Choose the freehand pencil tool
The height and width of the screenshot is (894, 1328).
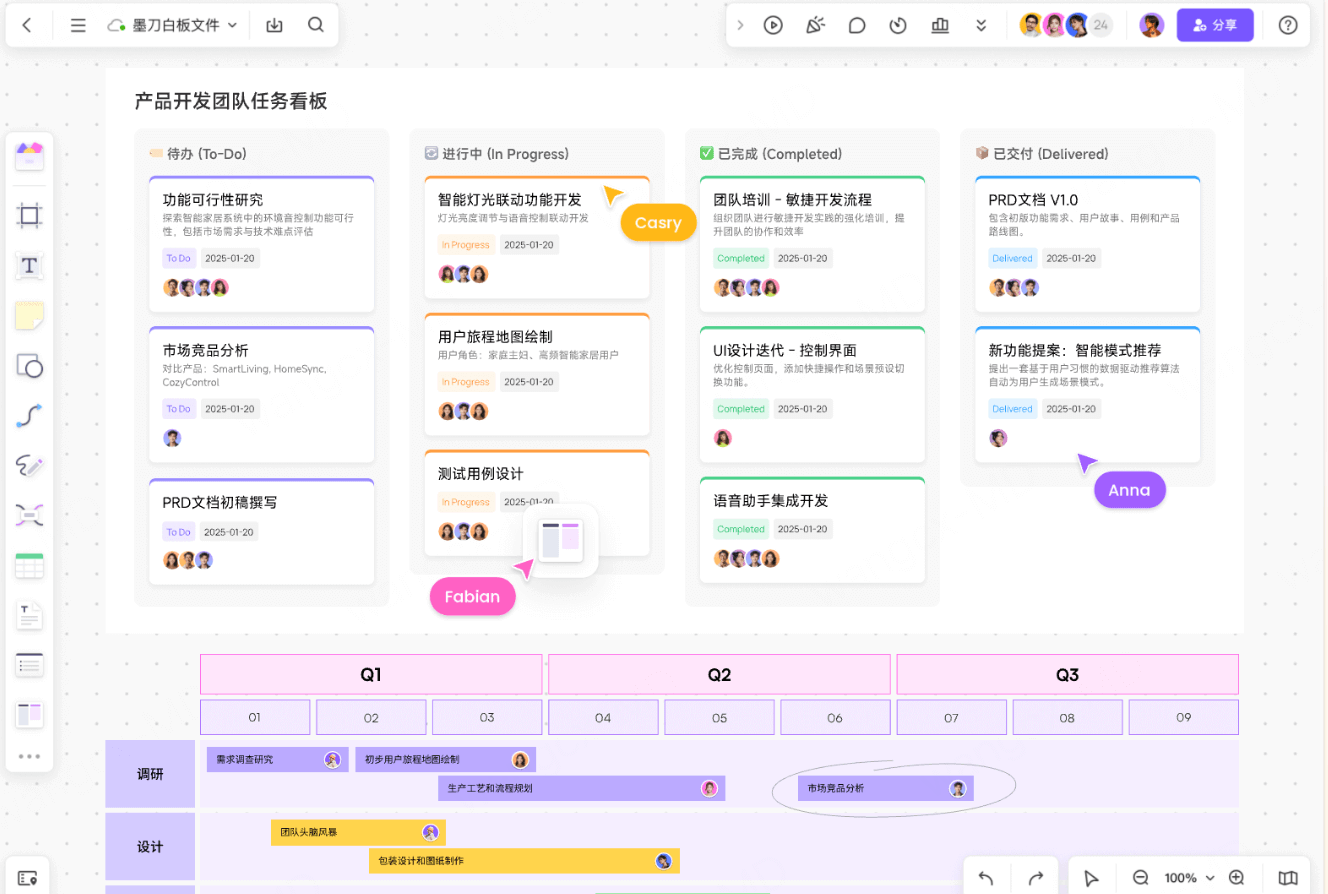[x=29, y=464]
